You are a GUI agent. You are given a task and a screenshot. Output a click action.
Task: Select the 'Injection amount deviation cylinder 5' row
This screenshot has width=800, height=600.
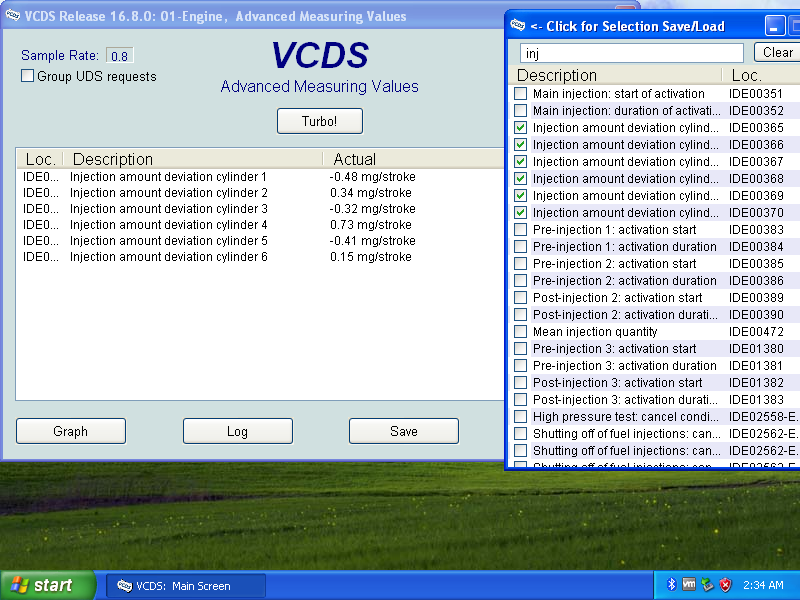[x=260, y=241]
